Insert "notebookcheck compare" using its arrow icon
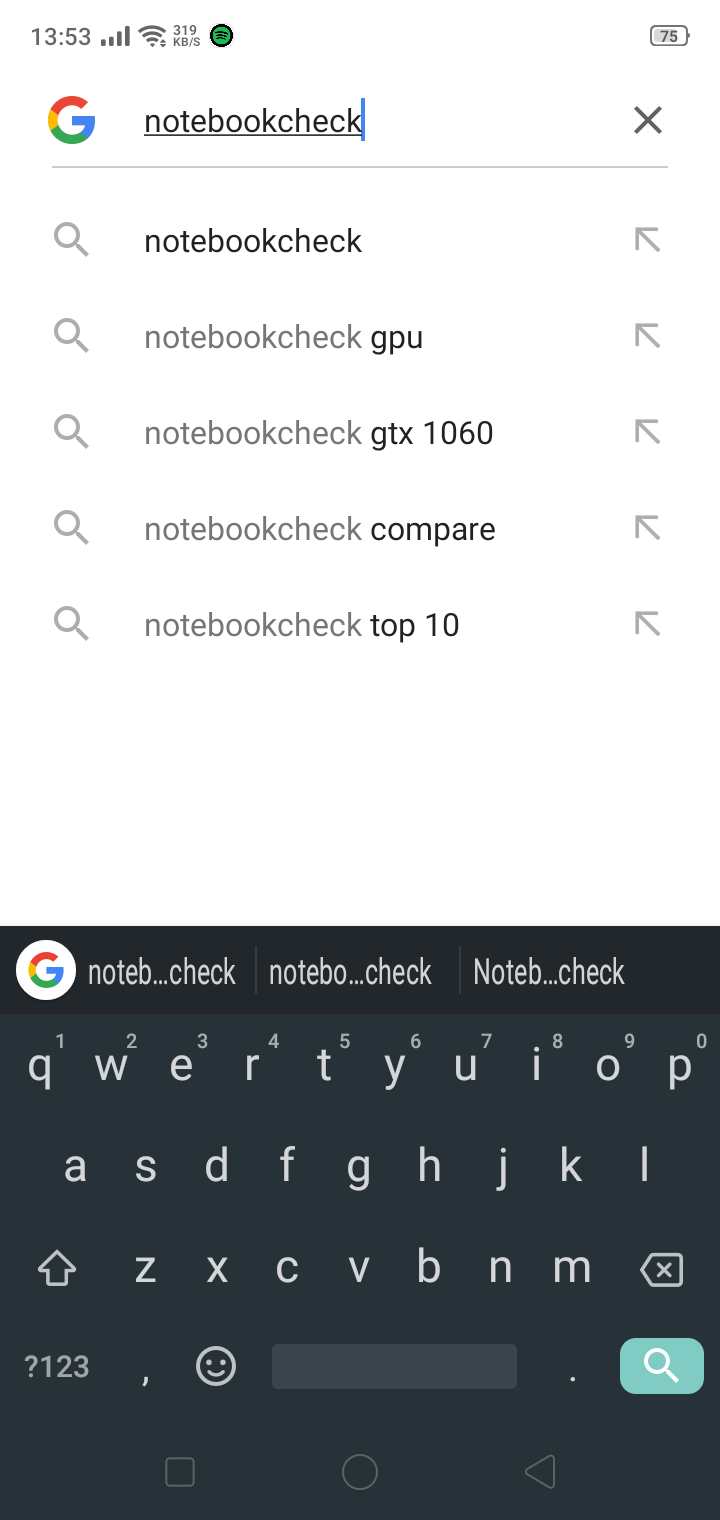This screenshot has height=1520, width=720. click(648, 529)
